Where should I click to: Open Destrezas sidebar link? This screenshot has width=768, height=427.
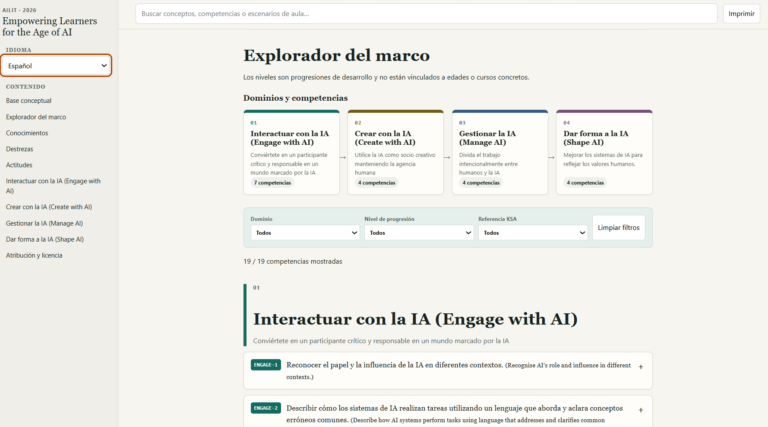(x=20, y=149)
